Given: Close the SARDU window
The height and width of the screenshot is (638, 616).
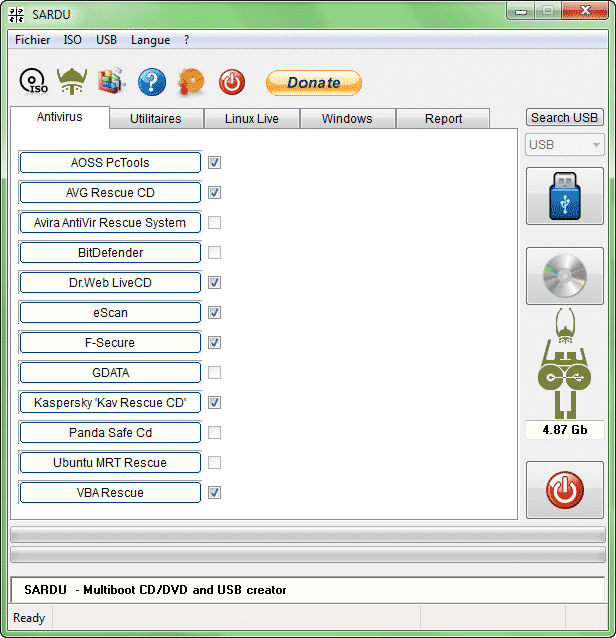Looking at the screenshot, I should click(x=585, y=11).
